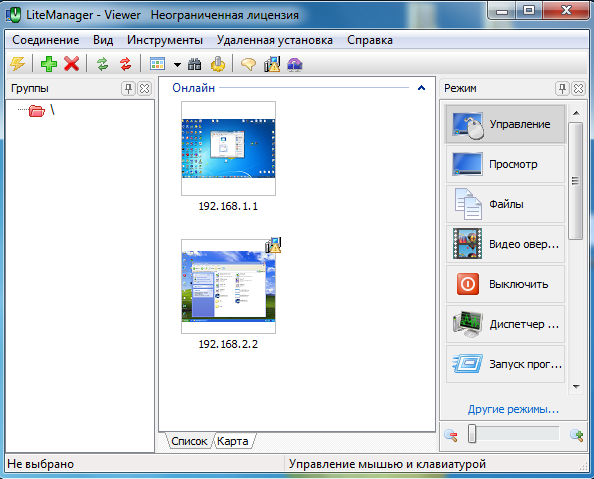The width and height of the screenshot is (594, 479).
Task: Click the gear settings toolbar icon
Action: coord(217,64)
